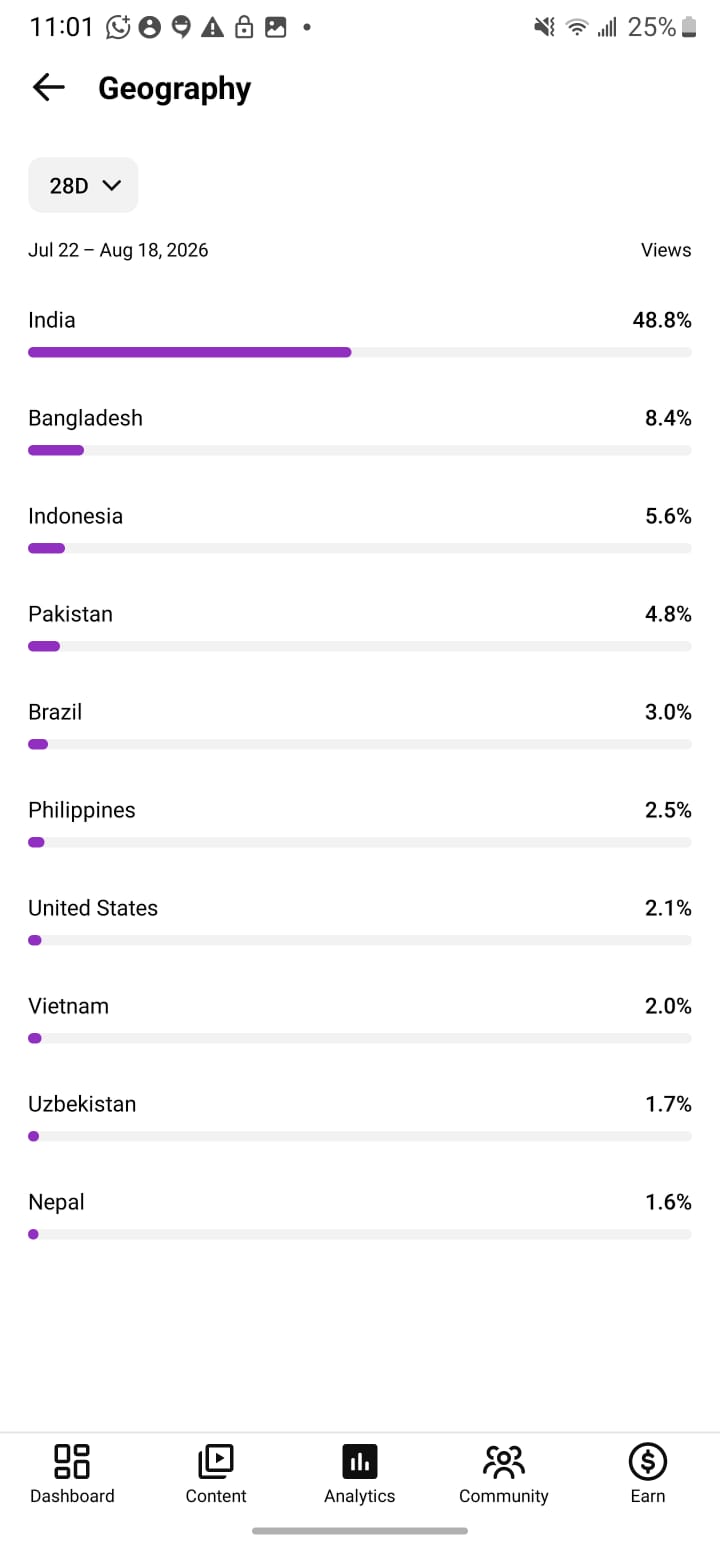
Task: Tap the battery icon in status bar
Action: click(x=688, y=27)
